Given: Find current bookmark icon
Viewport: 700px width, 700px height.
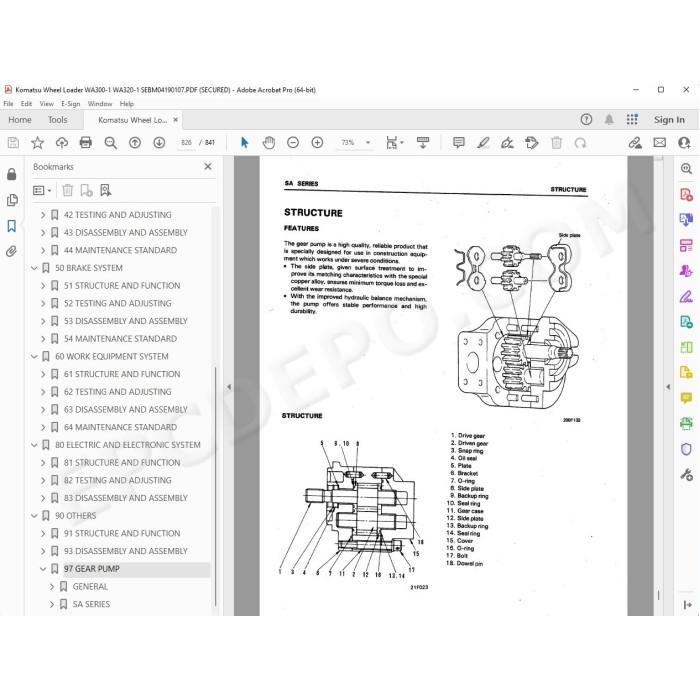Looking at the screenshot, I should [106, 191].
